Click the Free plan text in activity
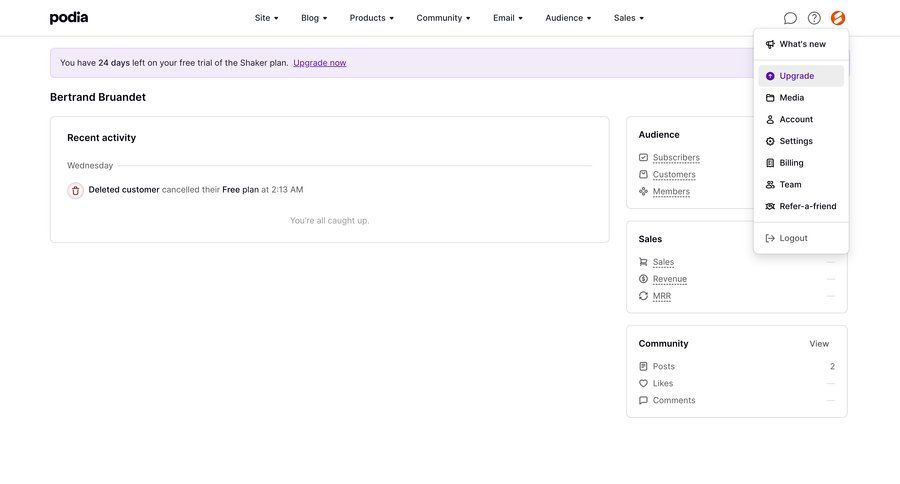900x484 pixels. coord(240,189)
